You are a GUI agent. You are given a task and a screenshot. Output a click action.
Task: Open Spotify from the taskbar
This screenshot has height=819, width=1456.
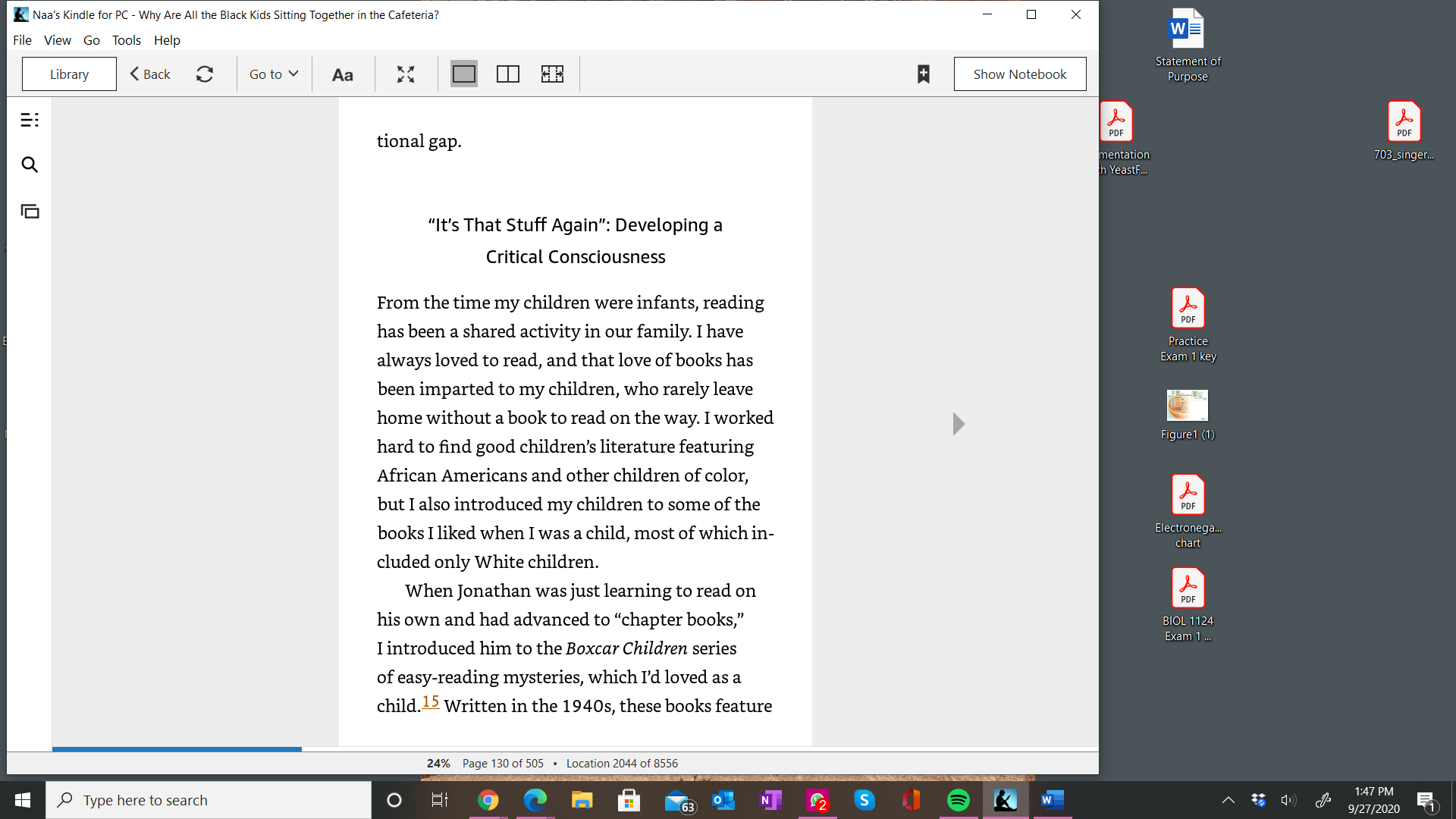pyautogui.click(x=959, y=800)
